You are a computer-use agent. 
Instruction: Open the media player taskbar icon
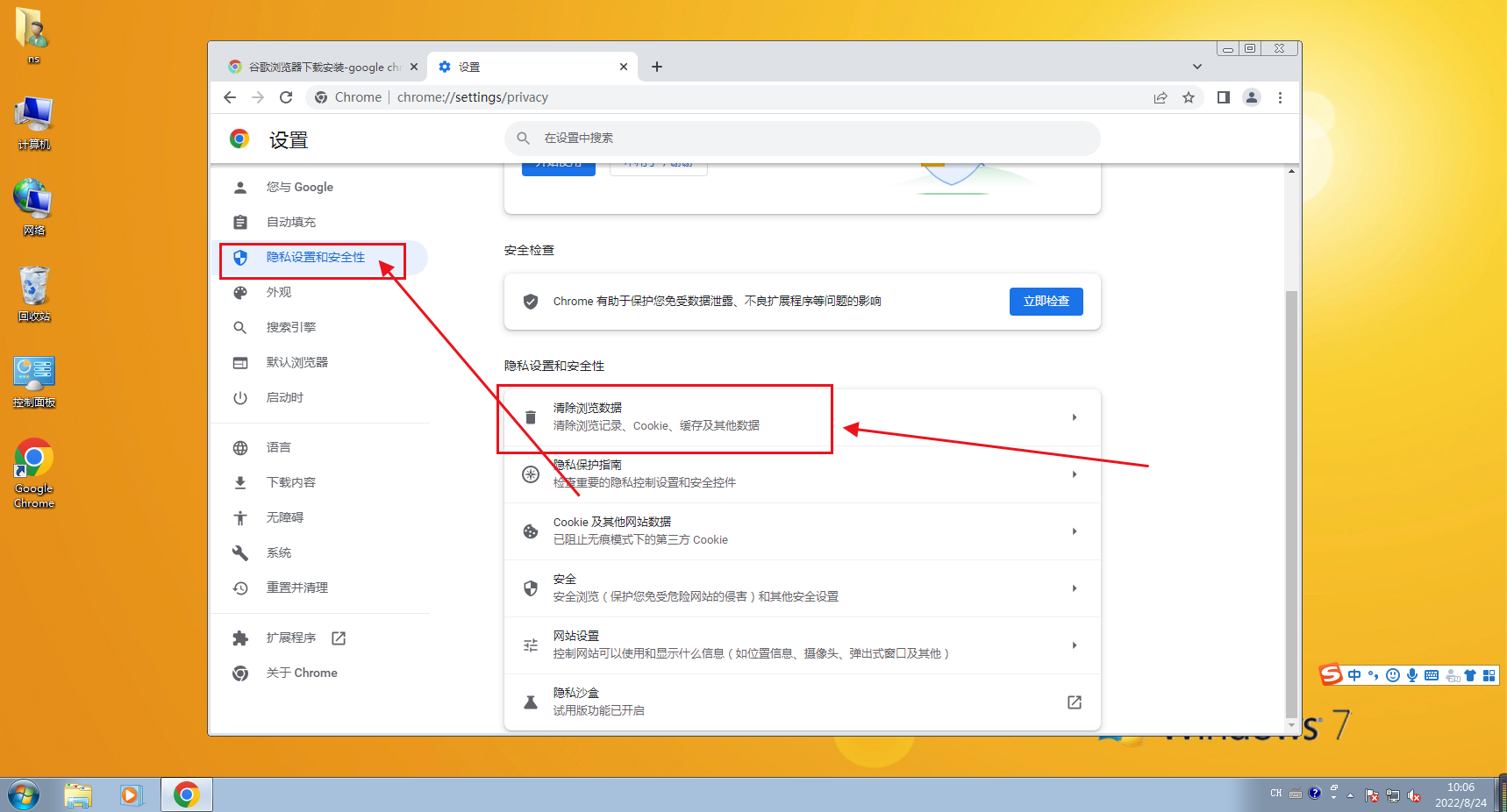(131, 795)
